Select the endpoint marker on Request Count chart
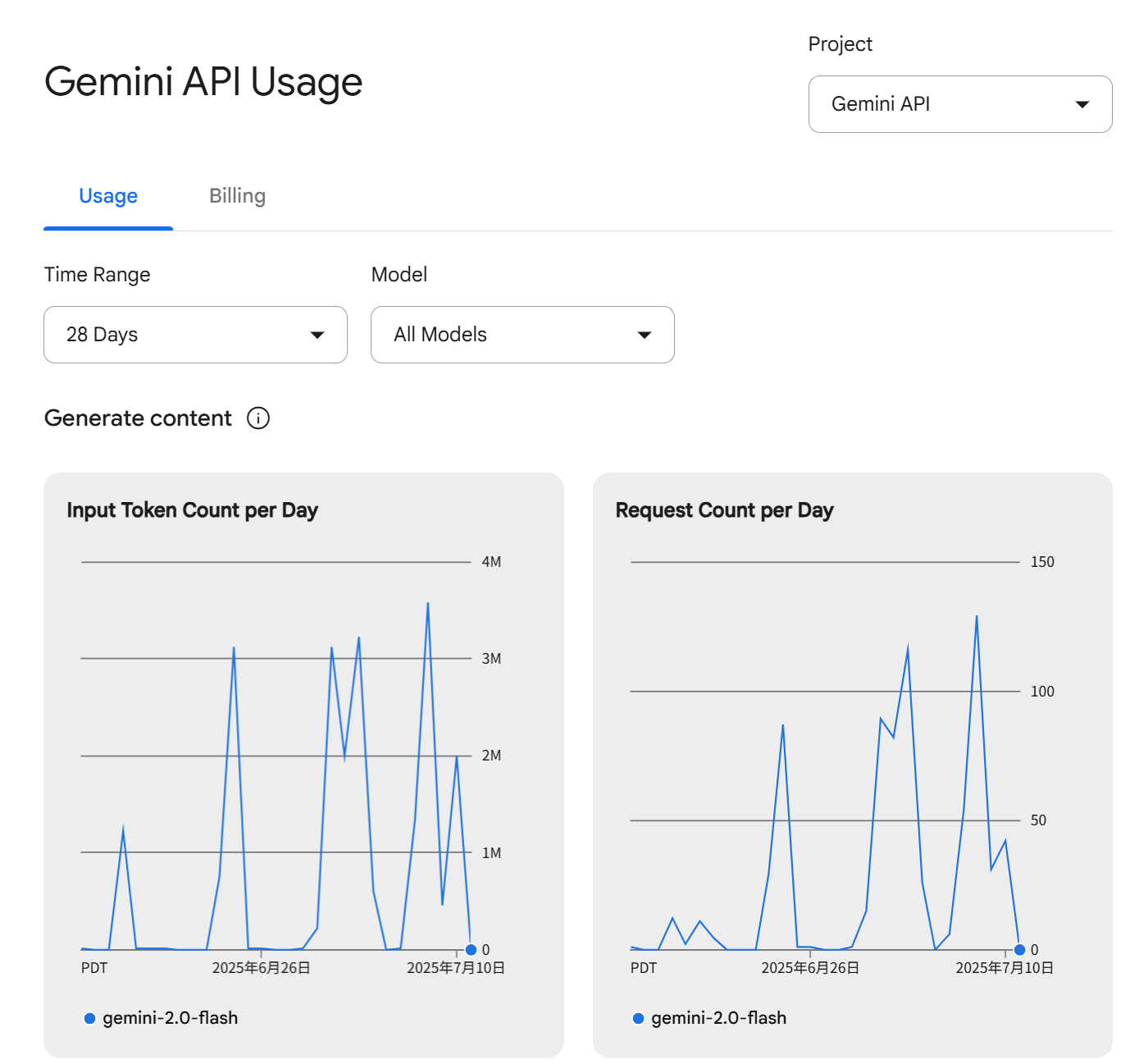Screen dimensions: 1130x1064 coord(1019,950)
